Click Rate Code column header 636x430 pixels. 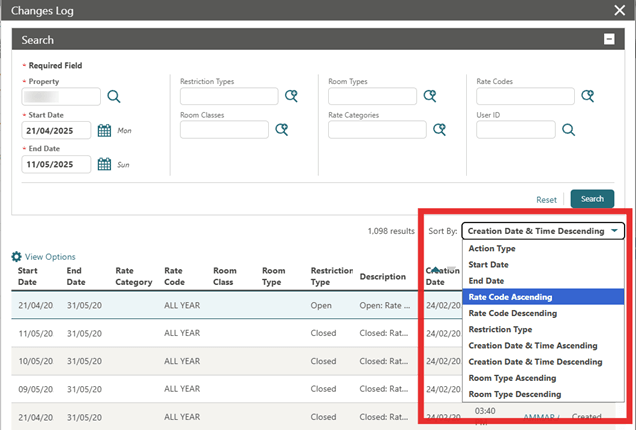point(174,276)
